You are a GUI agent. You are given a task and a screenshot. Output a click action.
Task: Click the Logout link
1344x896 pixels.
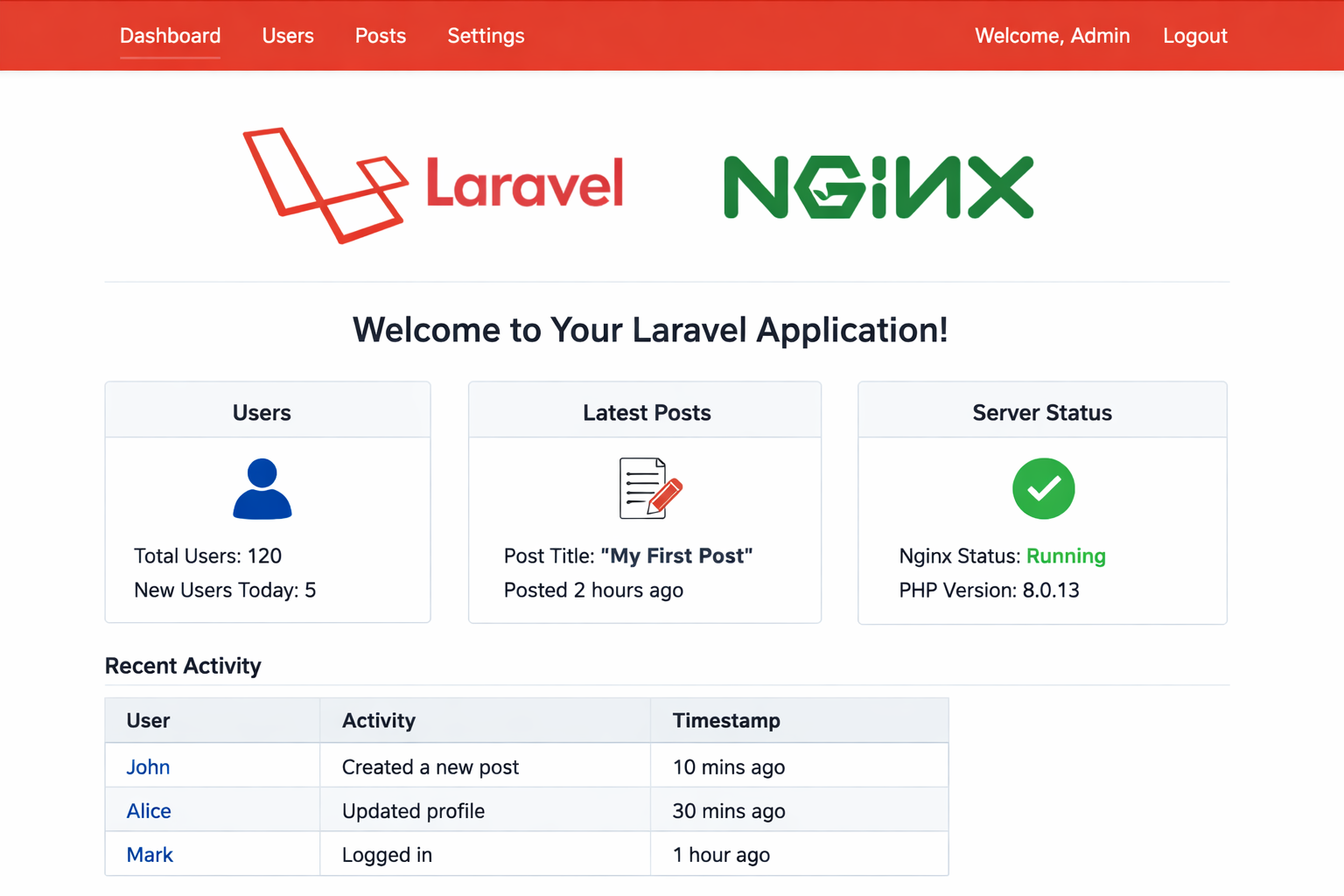click(1194, 36)
